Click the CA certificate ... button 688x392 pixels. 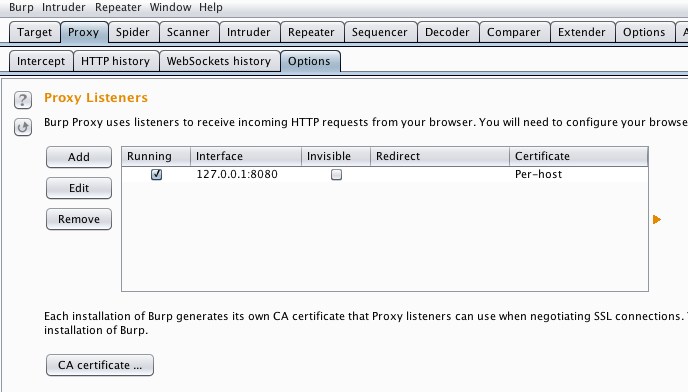tap(100, 365)
